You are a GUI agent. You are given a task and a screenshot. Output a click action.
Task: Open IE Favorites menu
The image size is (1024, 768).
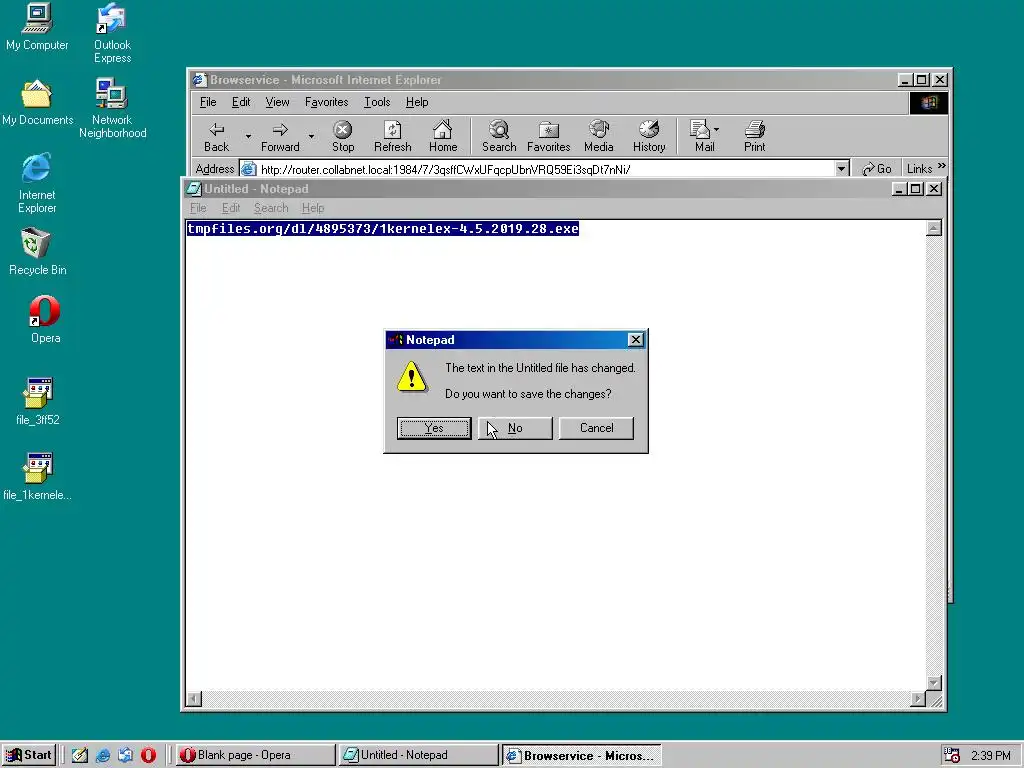click(327, 102)
